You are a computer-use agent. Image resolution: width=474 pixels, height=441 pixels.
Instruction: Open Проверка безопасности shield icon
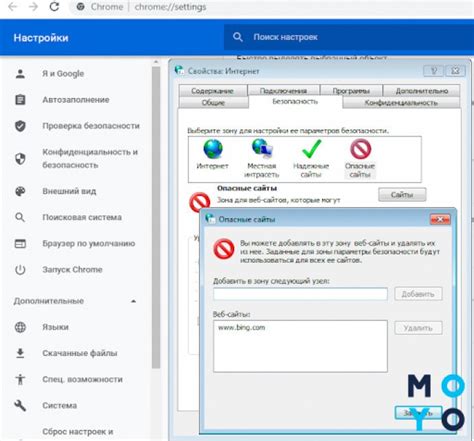20,126
